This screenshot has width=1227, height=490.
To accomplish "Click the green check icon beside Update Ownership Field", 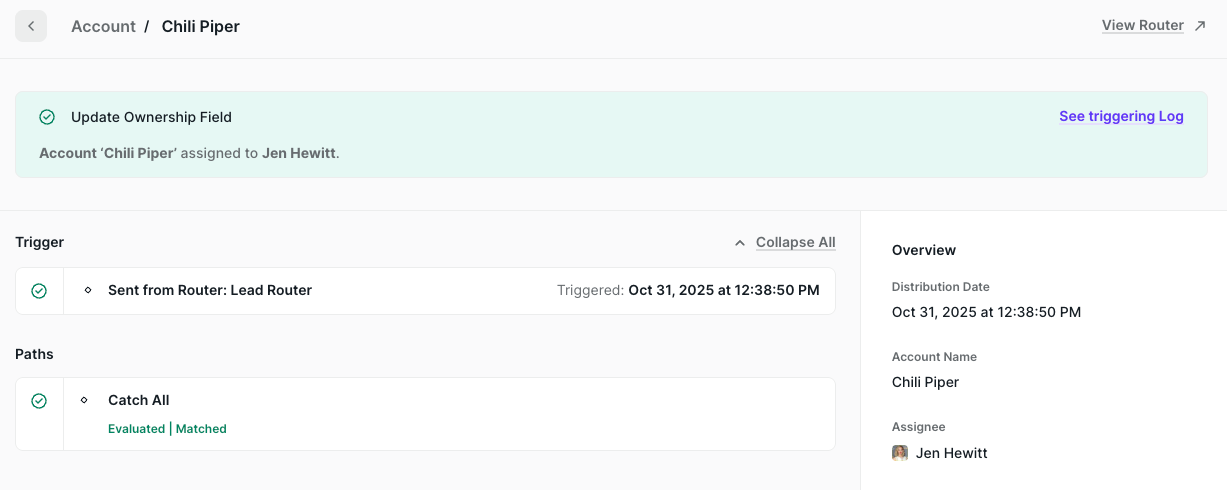I will click(x=47, y=117).
